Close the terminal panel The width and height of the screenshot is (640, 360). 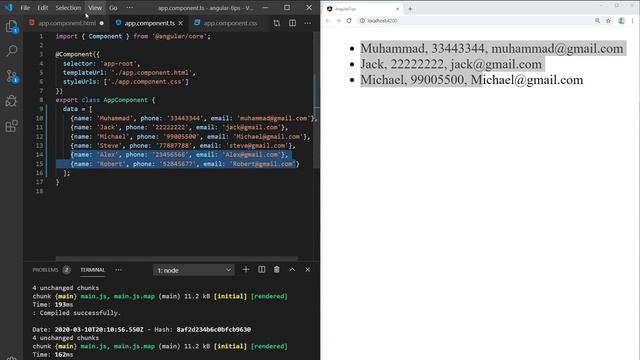click(x=307, y=269)
